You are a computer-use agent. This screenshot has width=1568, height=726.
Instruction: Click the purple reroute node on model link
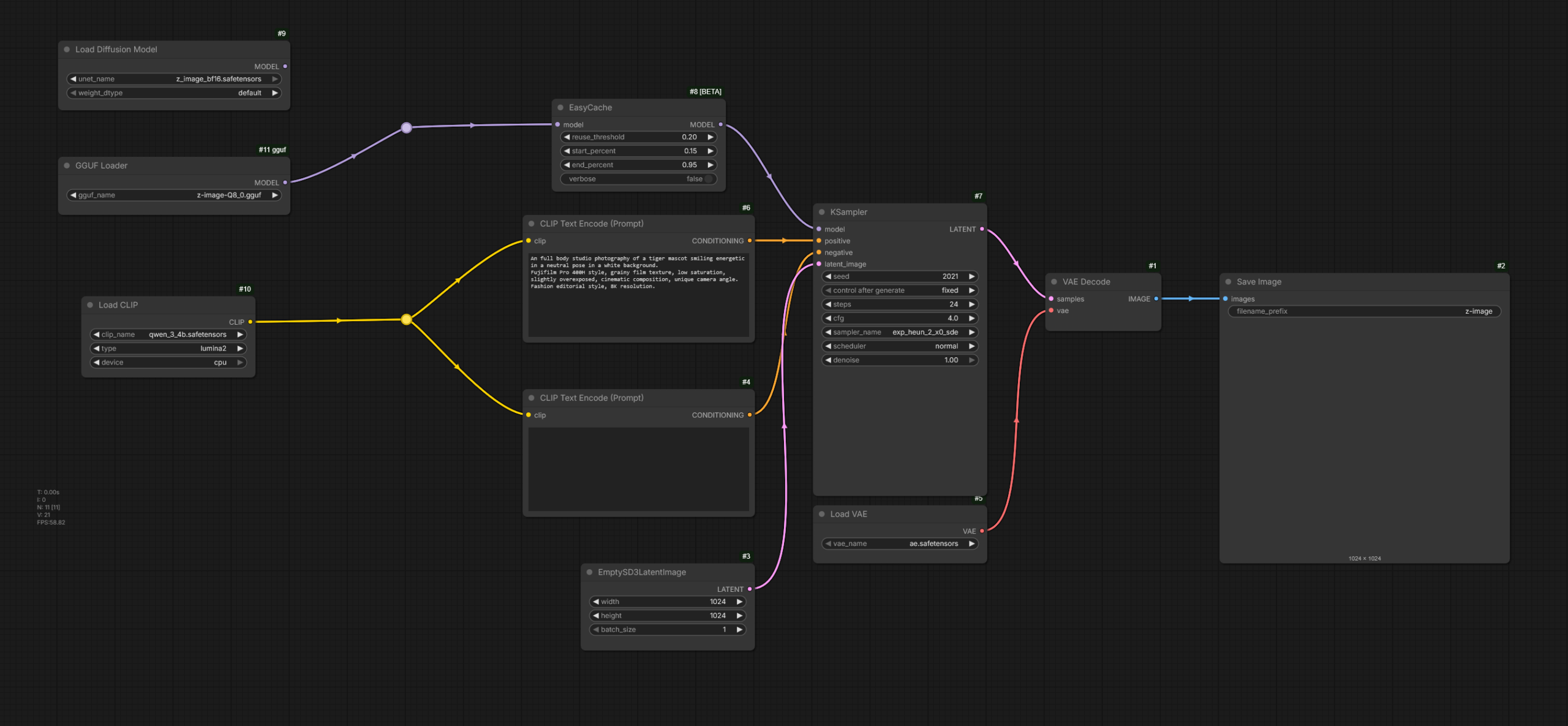tap(406, 127)
